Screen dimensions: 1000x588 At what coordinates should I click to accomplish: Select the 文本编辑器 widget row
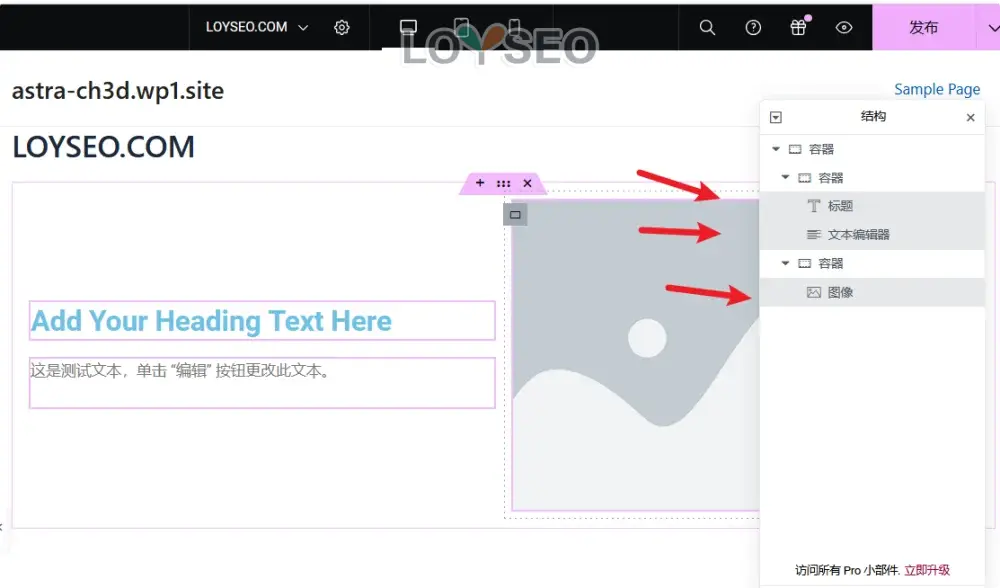(x=872, y=234)
